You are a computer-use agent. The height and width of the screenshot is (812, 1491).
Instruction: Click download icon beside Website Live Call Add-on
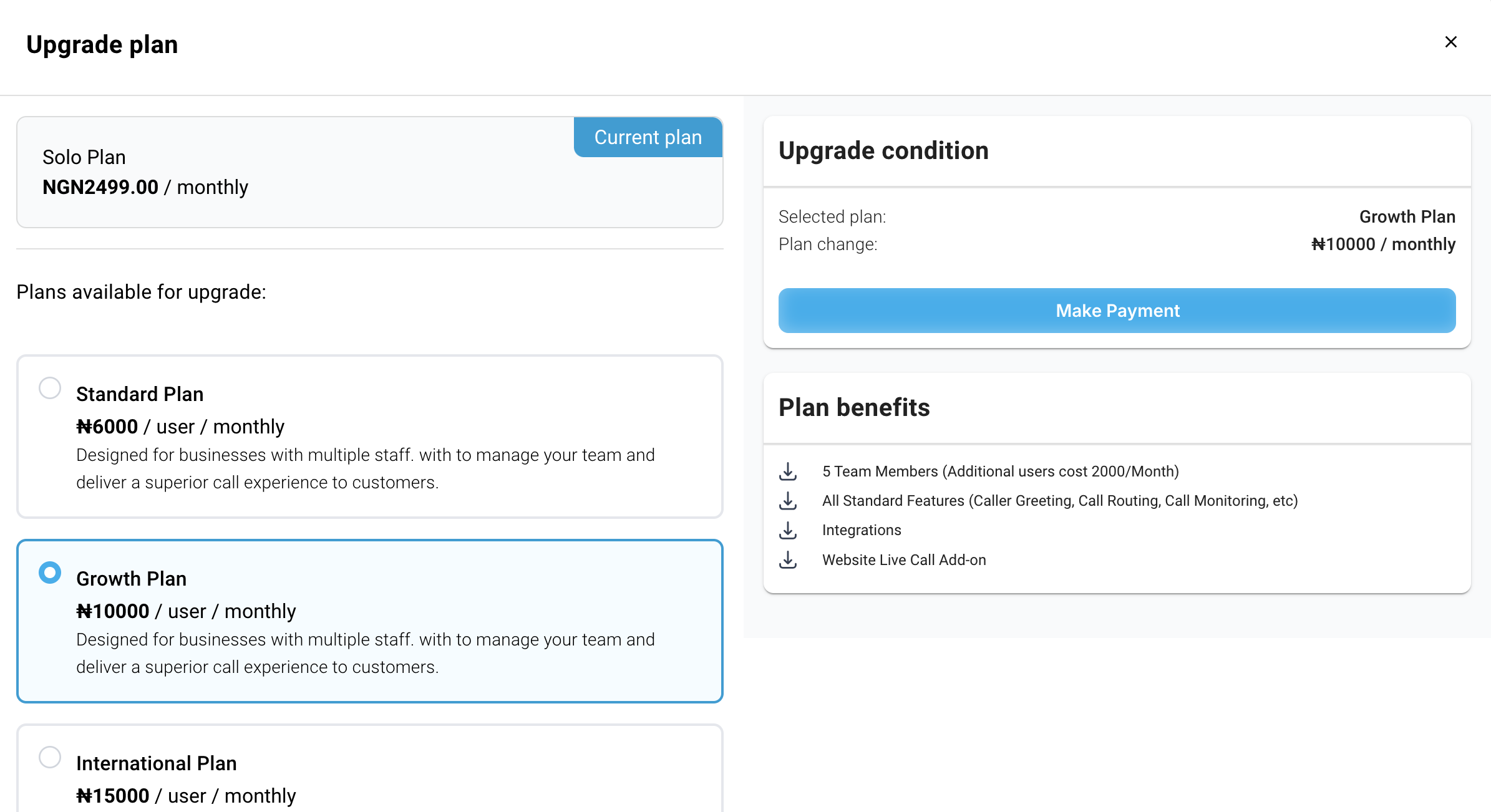(788, 560)
